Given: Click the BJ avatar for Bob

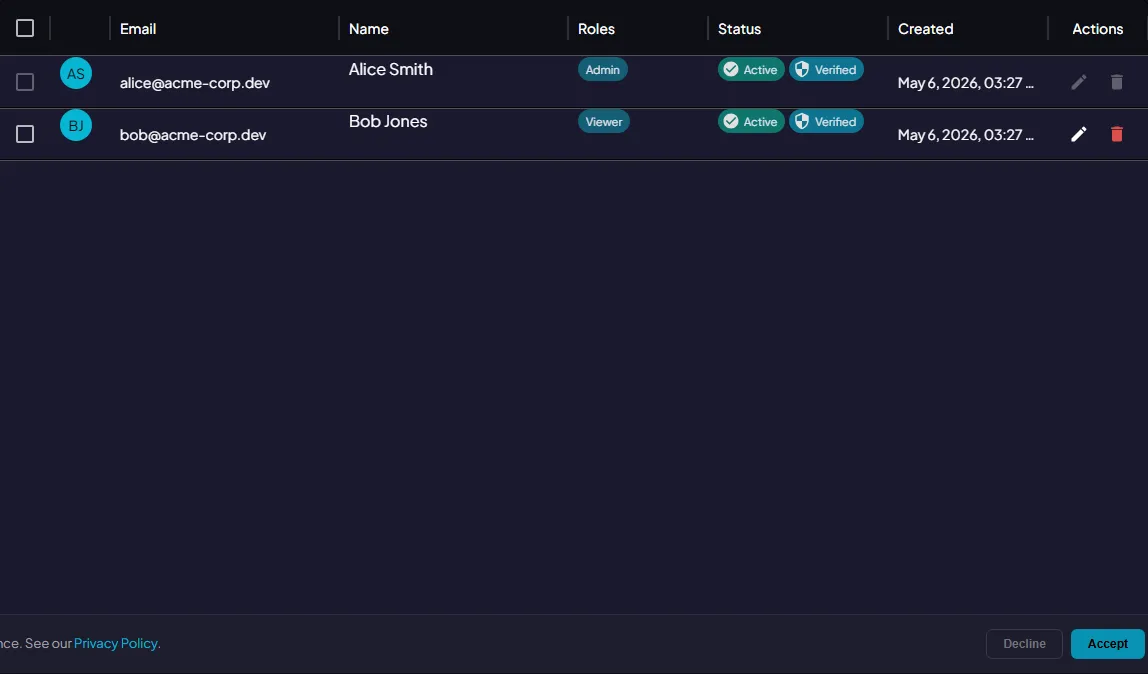Looking at the screenshot, I should click(76, 125).
